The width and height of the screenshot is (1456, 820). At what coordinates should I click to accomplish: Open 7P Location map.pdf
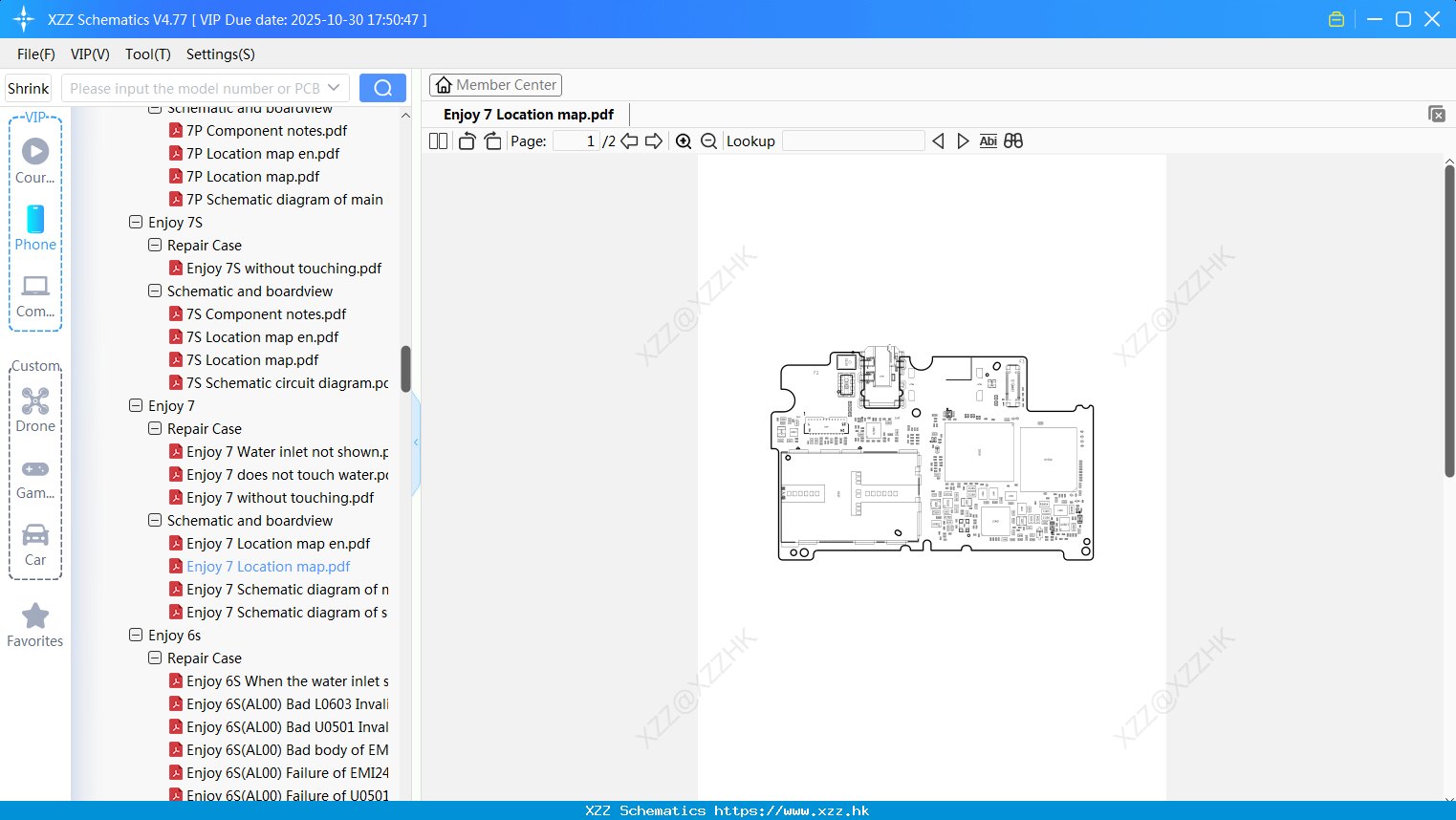[253, 176]
